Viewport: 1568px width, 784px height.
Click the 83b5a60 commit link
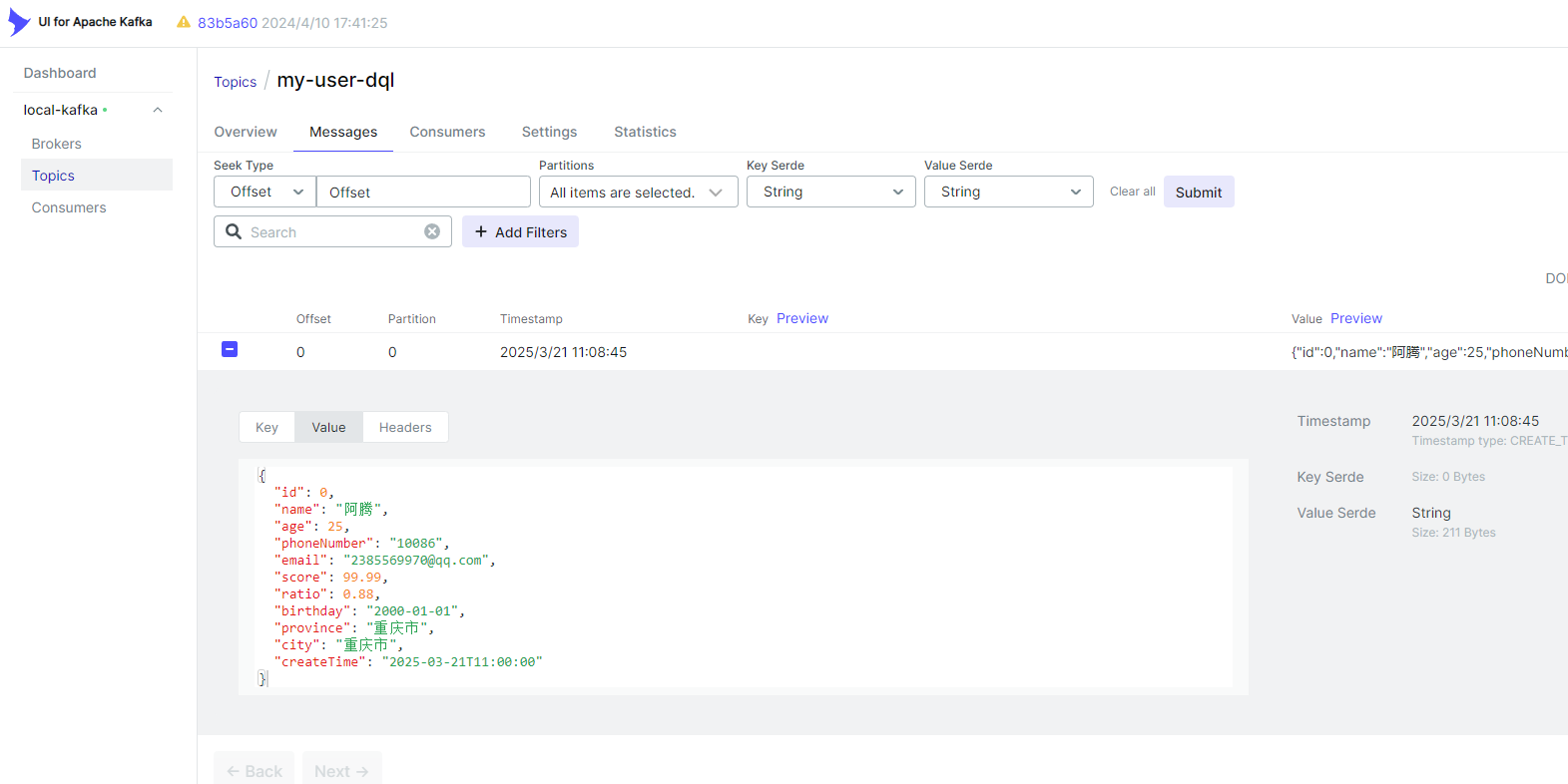(228, 23)
